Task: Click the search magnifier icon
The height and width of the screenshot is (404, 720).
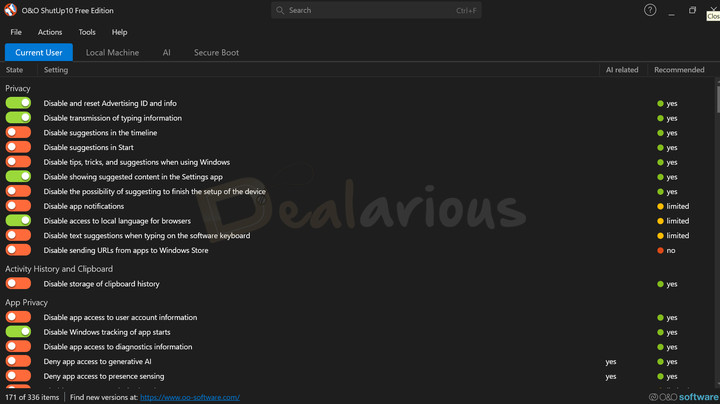Action: (280, 10)
